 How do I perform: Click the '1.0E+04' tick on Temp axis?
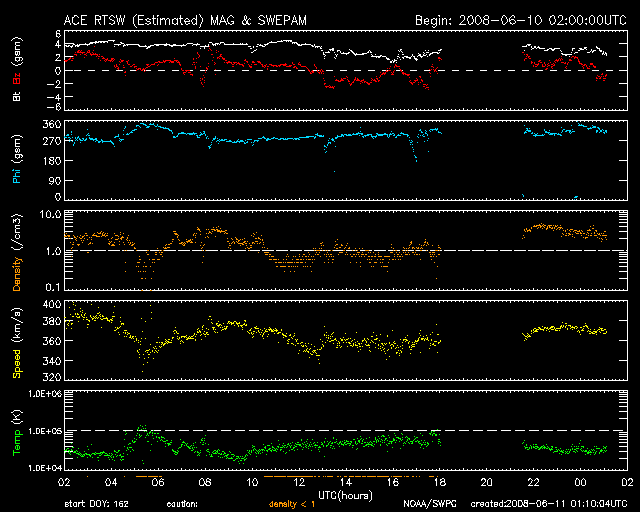pyautogui.click(x=45, y=468)
